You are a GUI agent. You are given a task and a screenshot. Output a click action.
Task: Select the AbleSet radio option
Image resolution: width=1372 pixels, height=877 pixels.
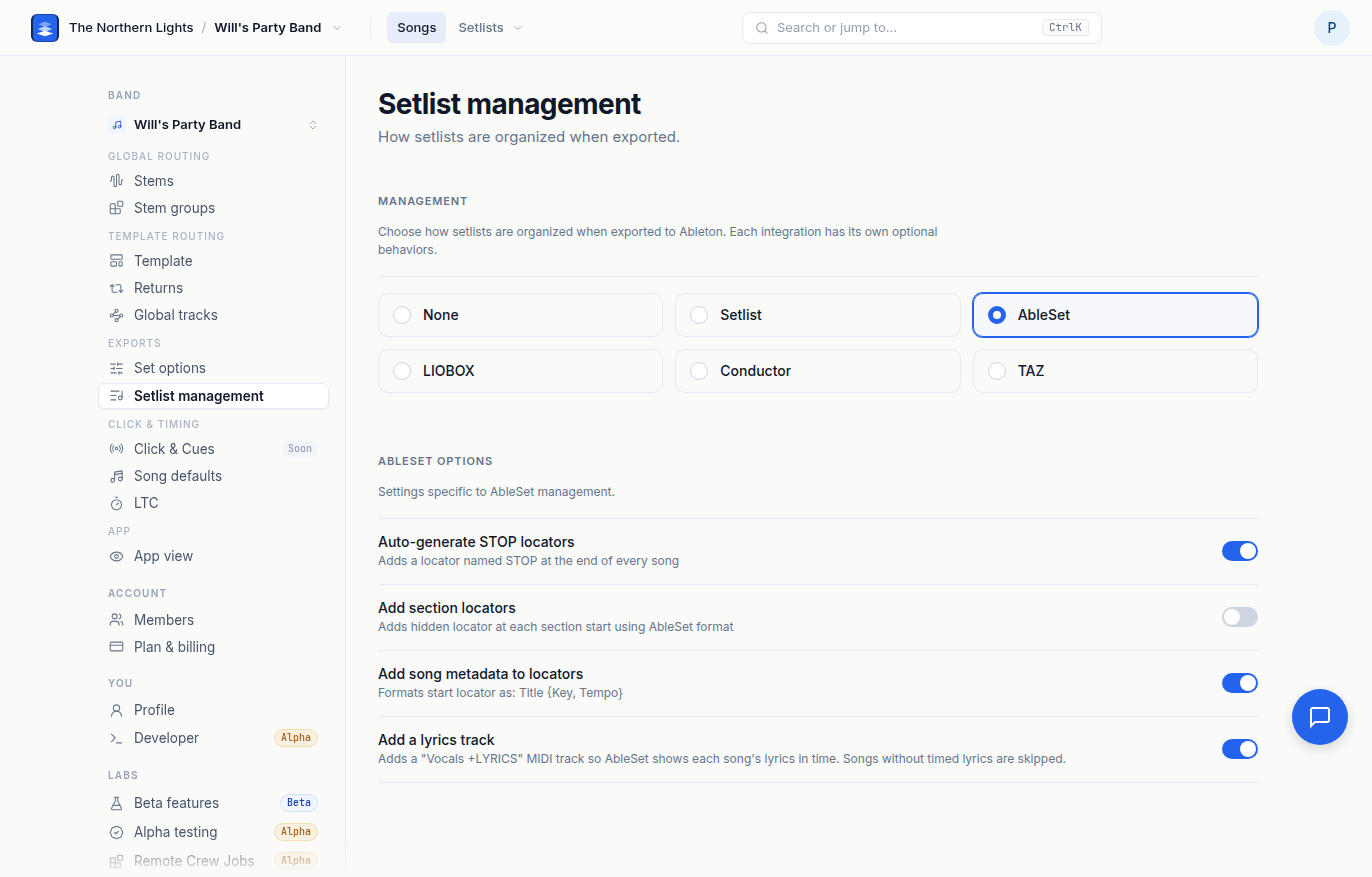1115,315
